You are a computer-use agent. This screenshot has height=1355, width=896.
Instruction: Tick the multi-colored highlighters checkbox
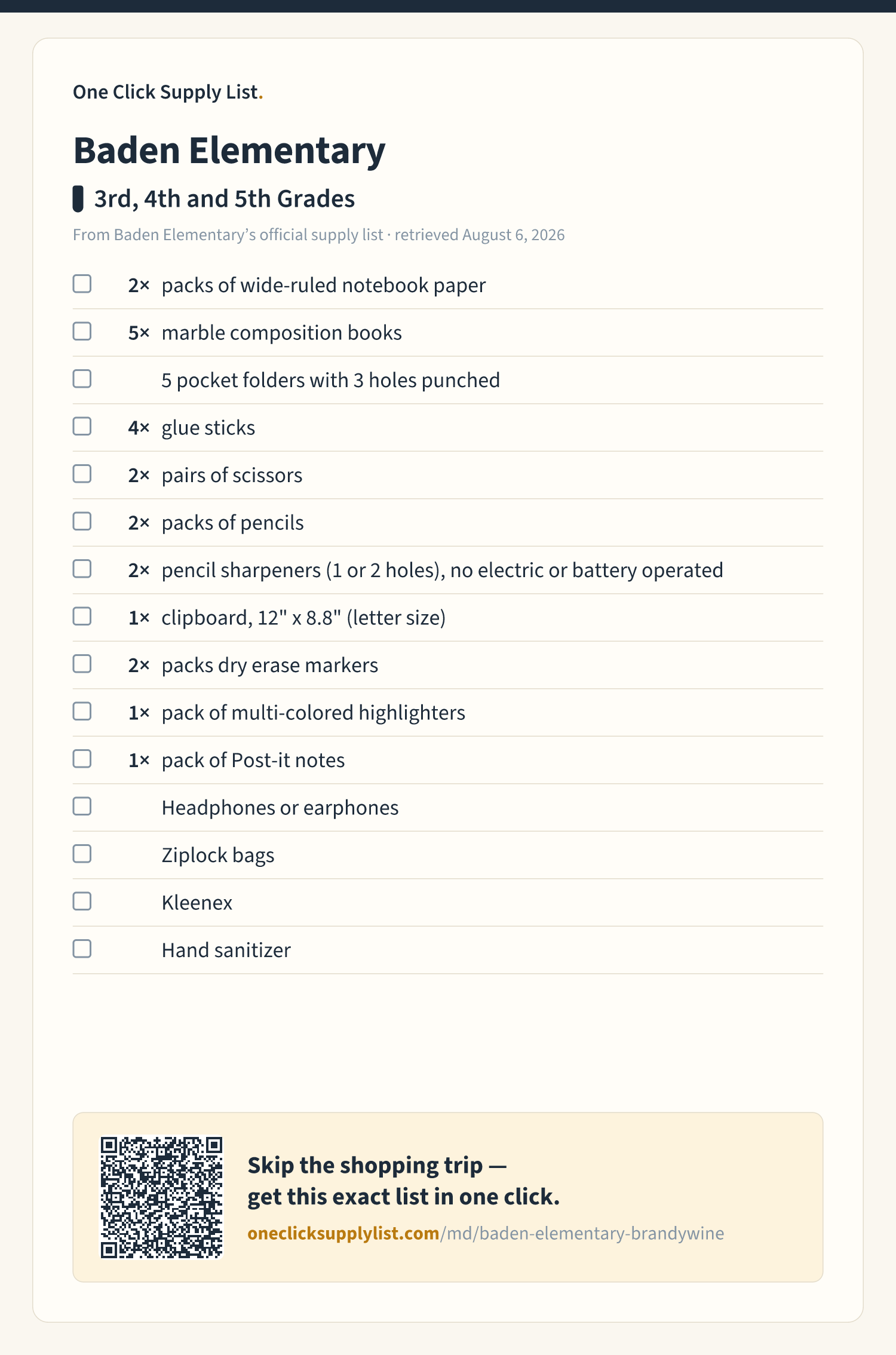tap(82, 712)
